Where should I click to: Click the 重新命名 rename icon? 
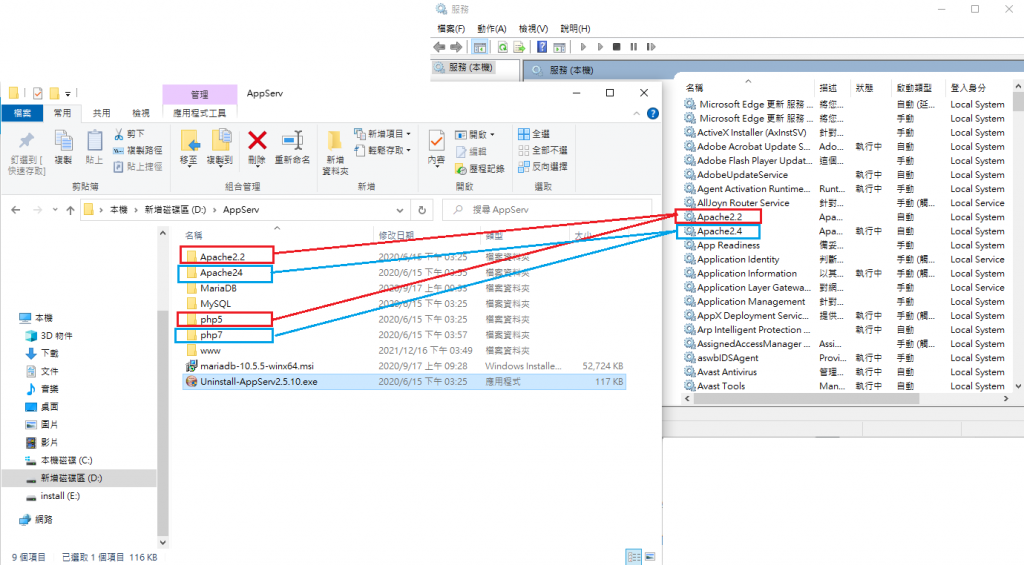[x=293, y=140]
